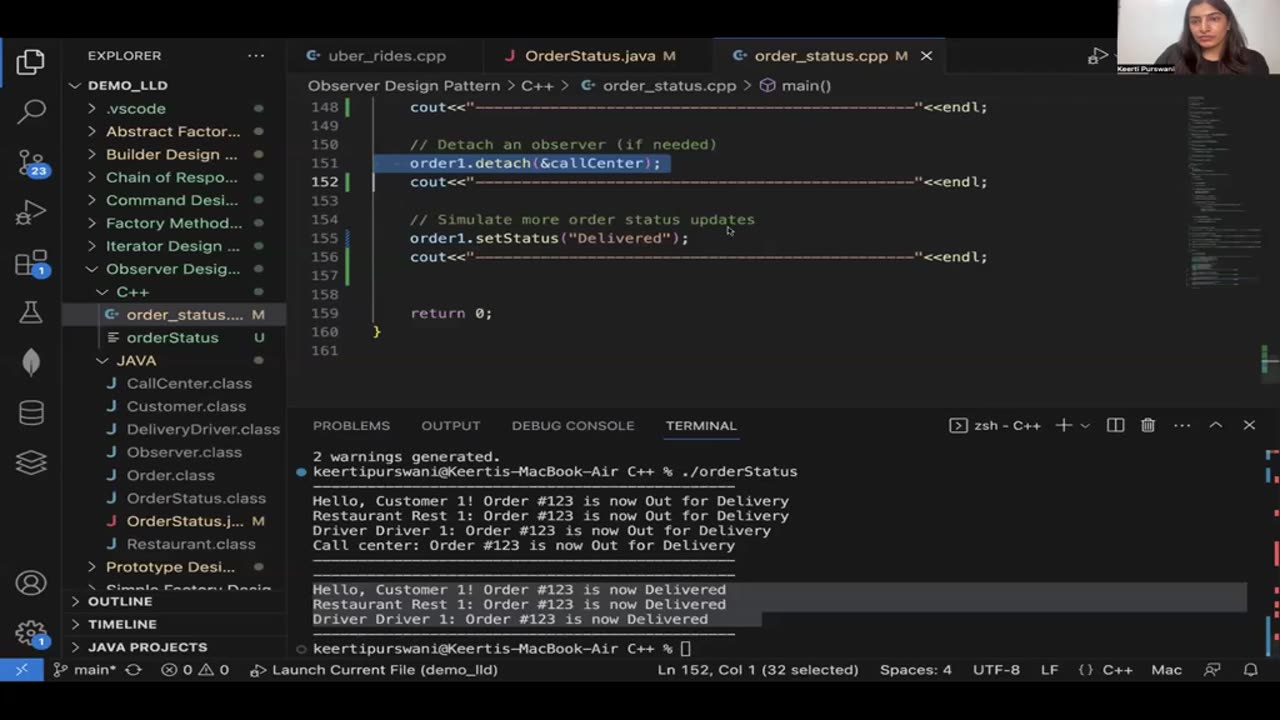The image size is (1280, 720).
Task: Change encoding via UTF-8
Action: tap(996, 670)
